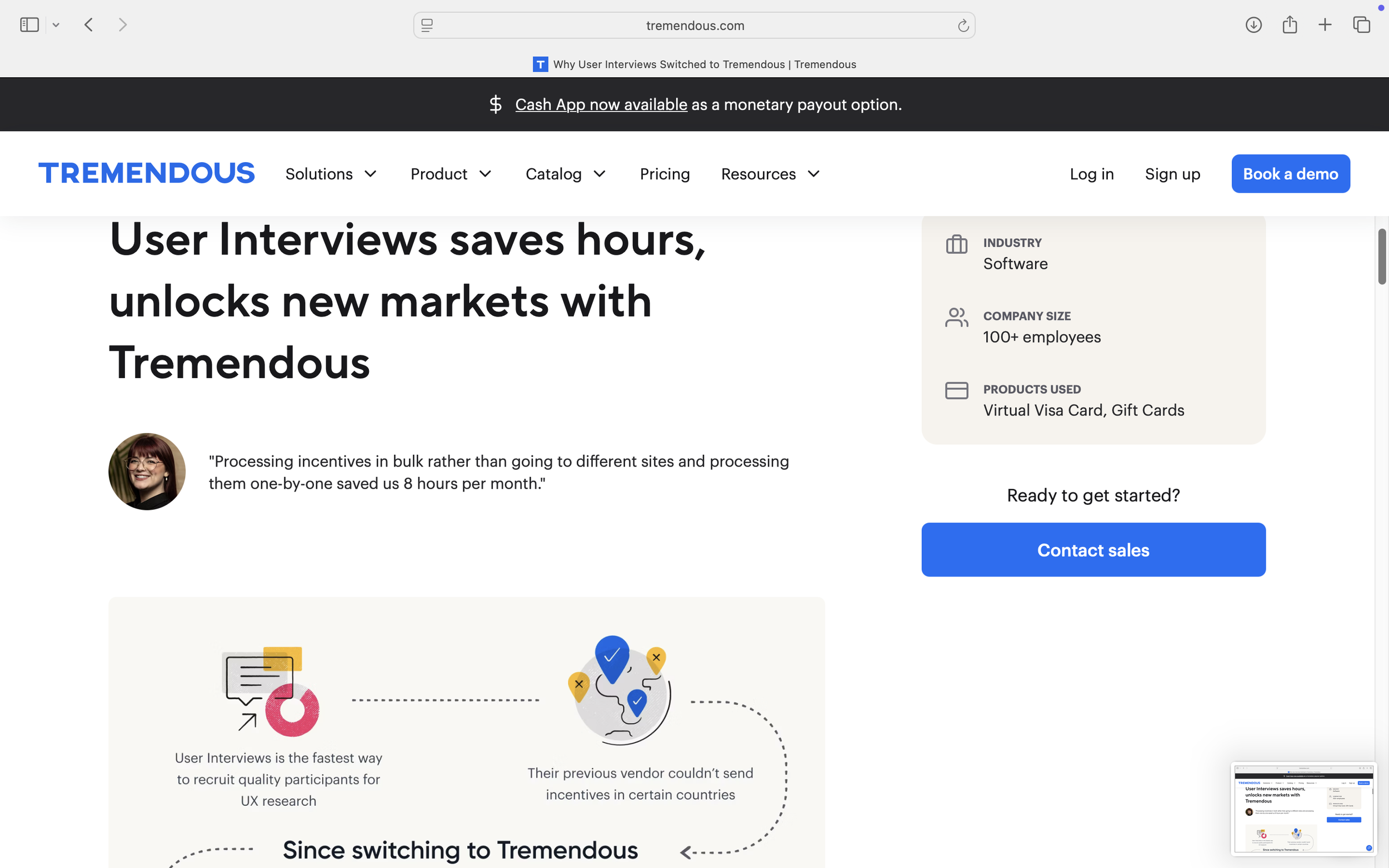1389x868 pixels.
Task: Toggle the Safari sidebar button
Action: [29, 24]
